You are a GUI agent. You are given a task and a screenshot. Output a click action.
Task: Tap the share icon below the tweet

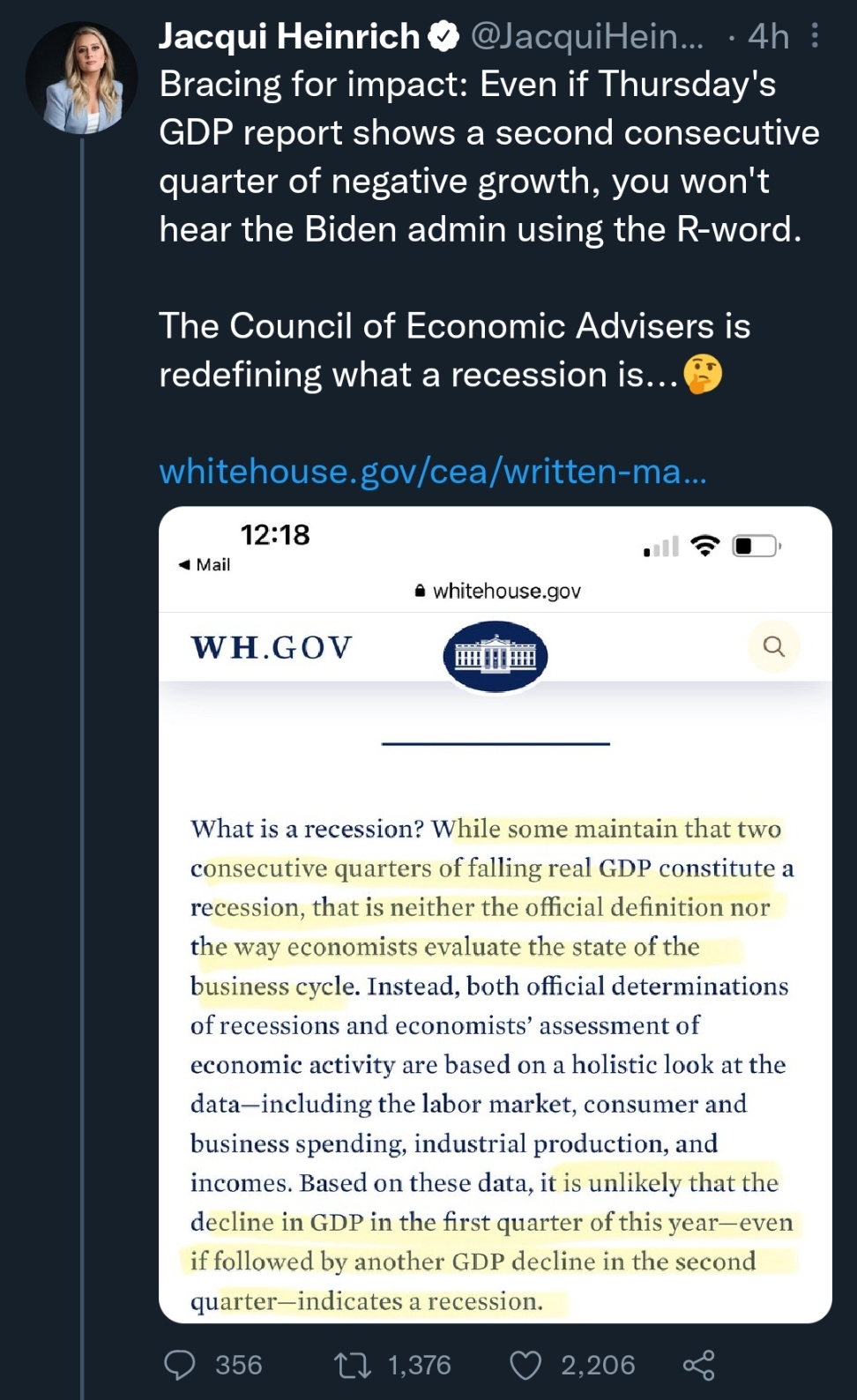tap(698, 1366)
